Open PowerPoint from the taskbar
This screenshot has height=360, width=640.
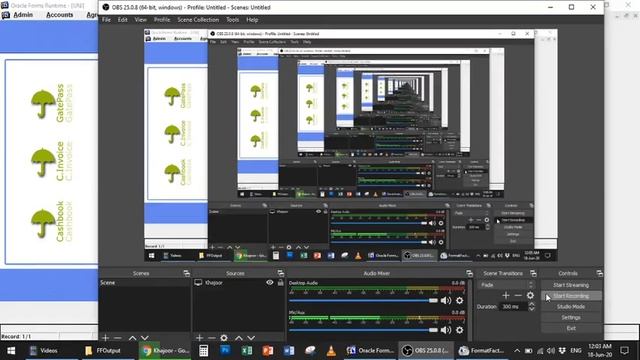(268, 351)
